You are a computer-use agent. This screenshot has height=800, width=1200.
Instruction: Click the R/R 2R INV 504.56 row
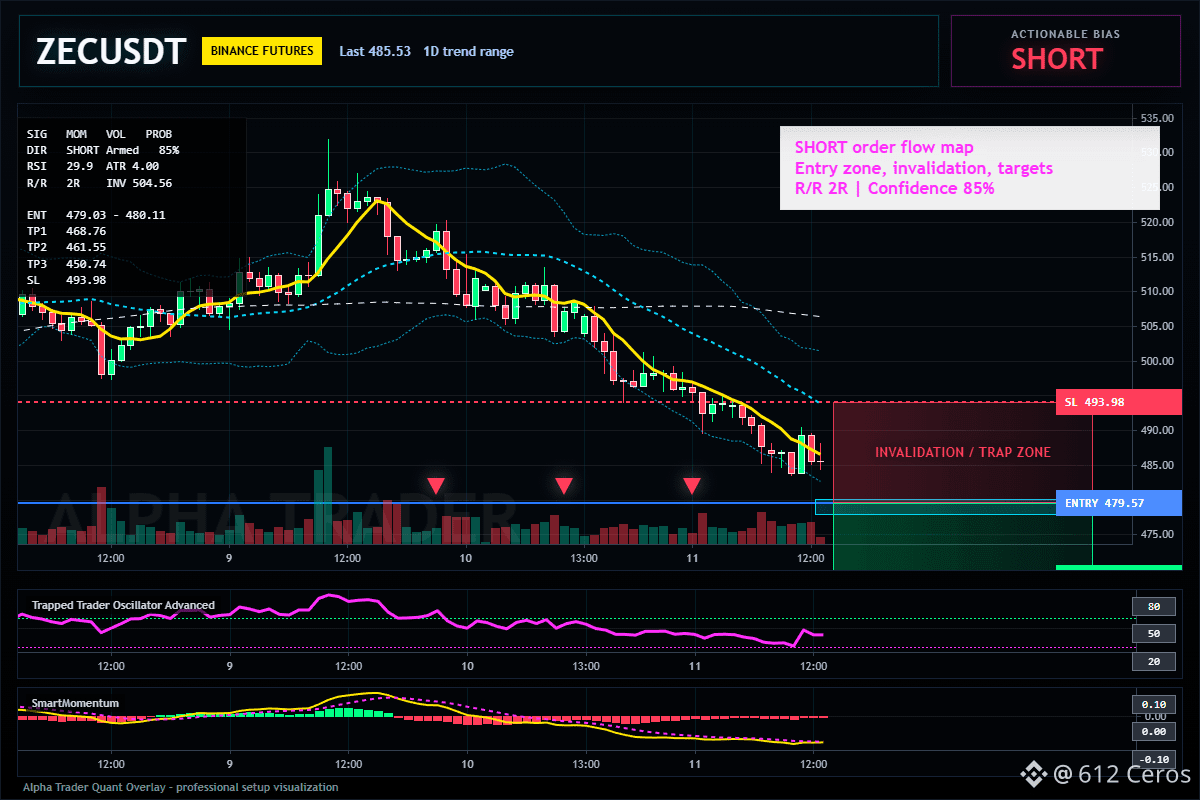[x=99, y=183]
